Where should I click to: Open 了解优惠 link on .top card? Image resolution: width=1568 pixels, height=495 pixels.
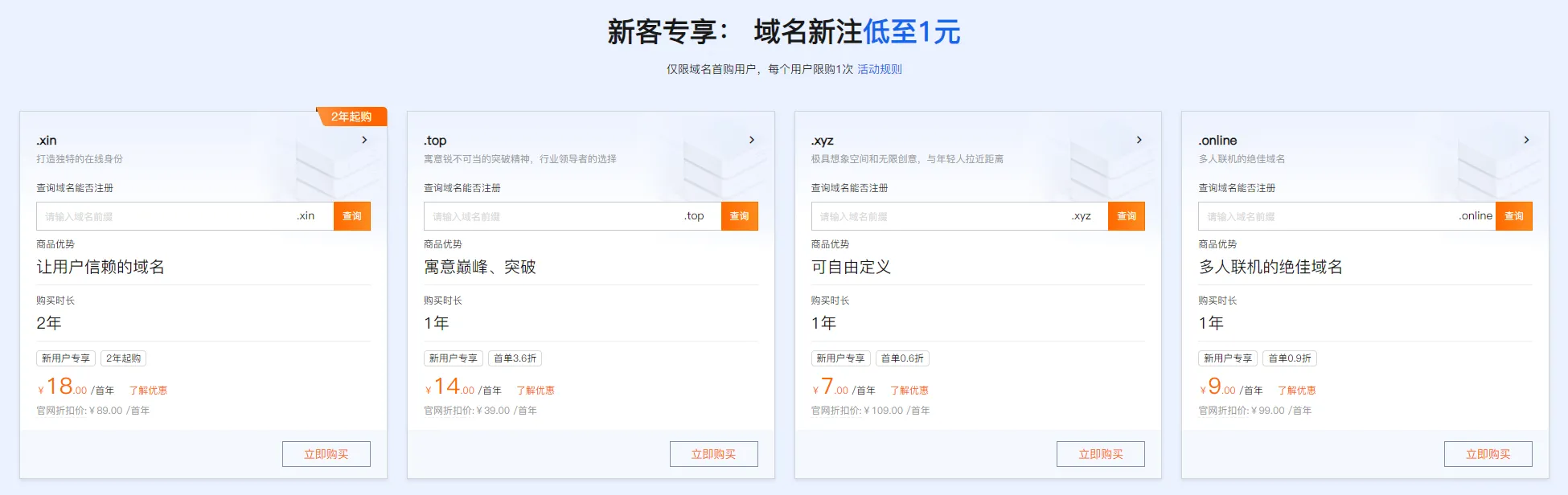pyautogui.click(x=536, y=391)
